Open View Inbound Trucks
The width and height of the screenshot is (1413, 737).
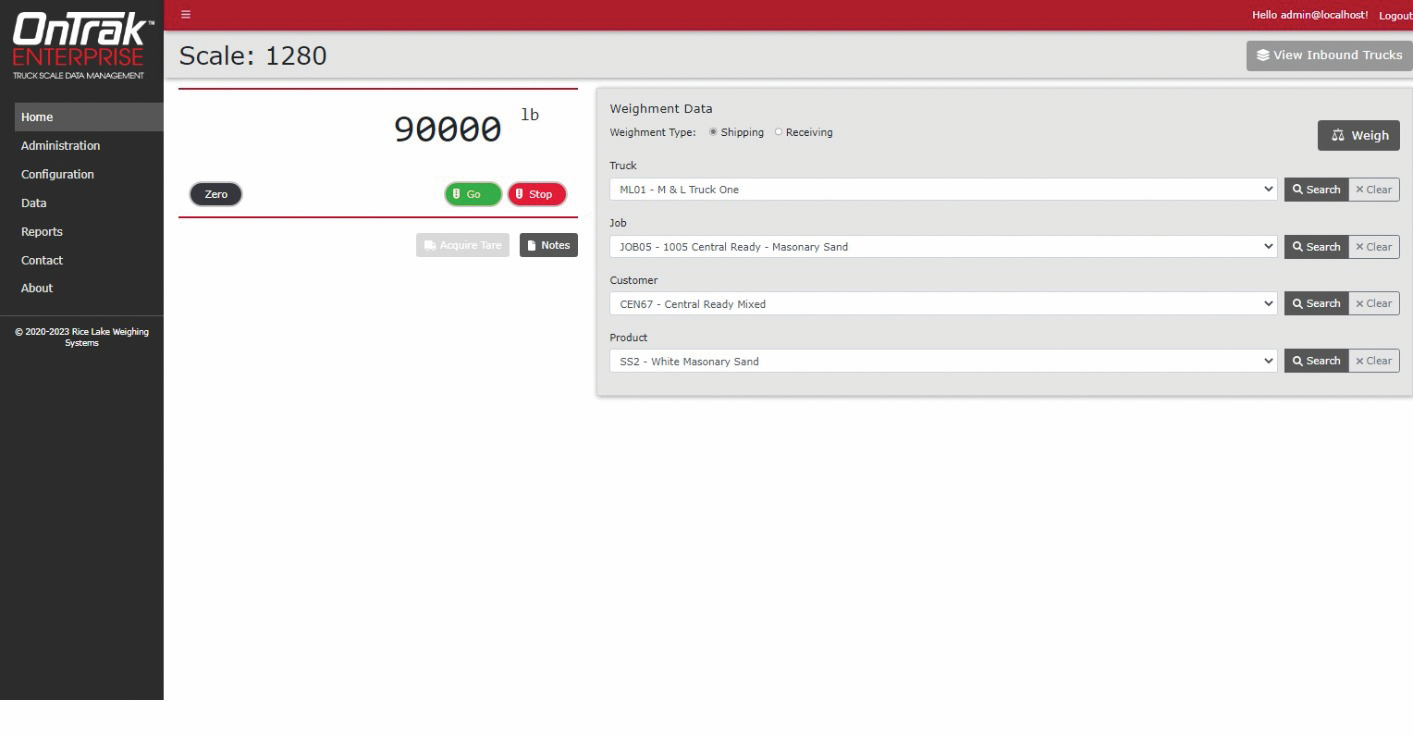coord(1328,56)
